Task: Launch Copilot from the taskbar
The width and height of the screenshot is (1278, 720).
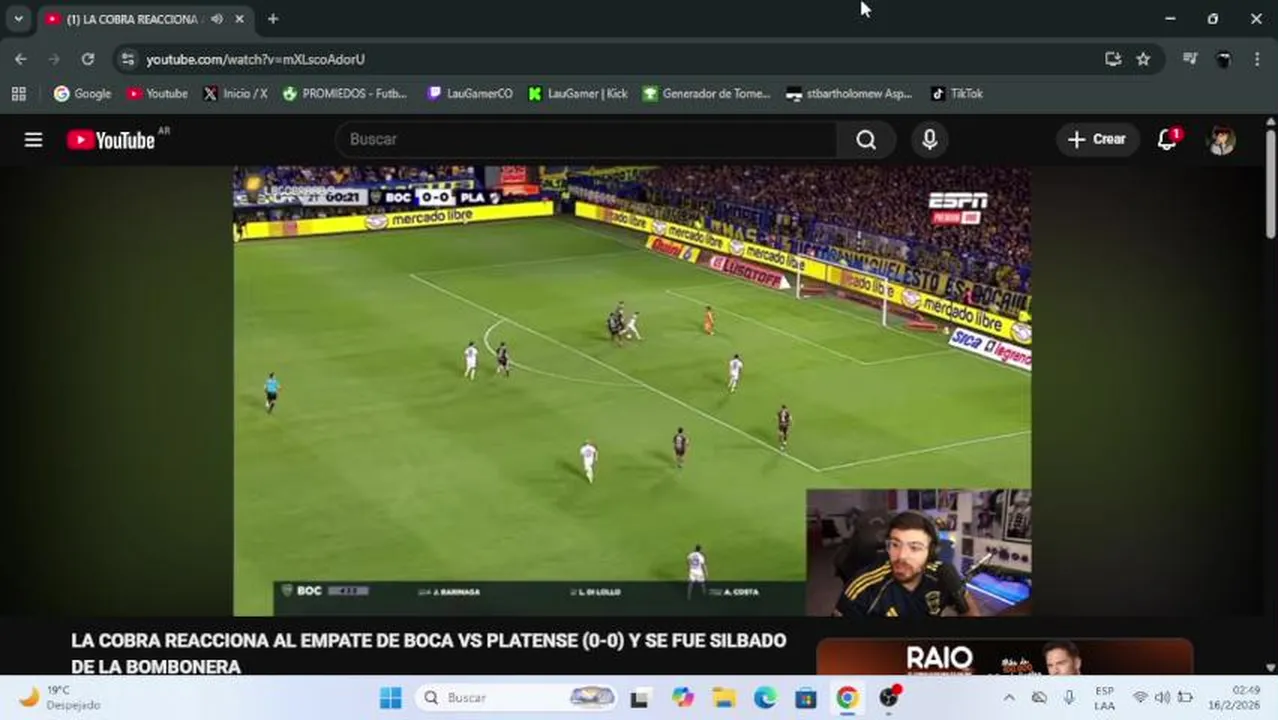Action: point(683,698)
